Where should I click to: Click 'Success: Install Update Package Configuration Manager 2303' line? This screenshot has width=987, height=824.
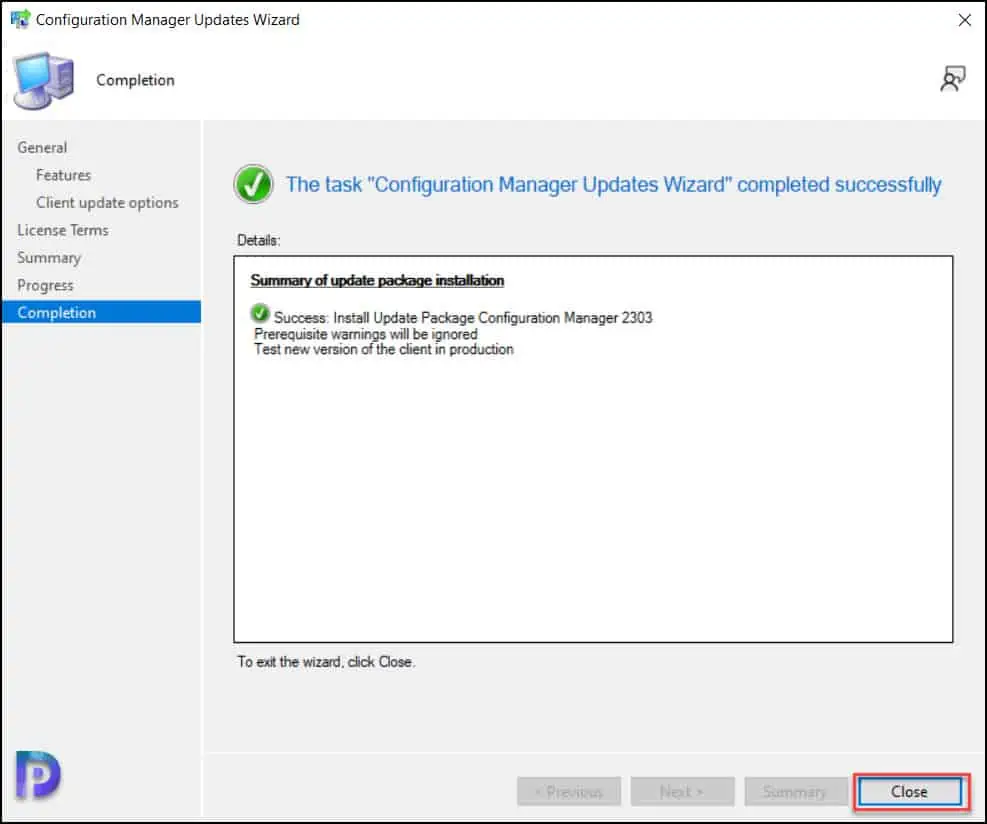click(463, 317)
